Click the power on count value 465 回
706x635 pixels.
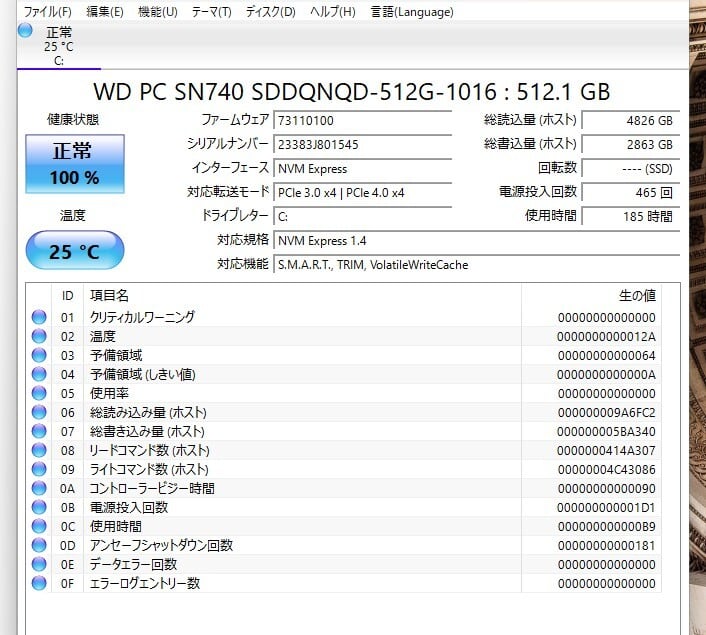tap(630, 192)
